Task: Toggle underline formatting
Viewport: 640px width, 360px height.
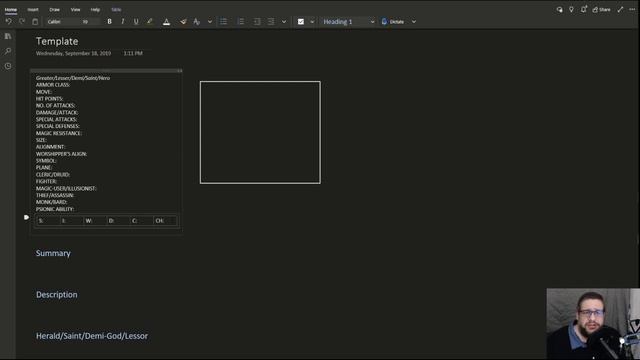Action: pos(136,22)
